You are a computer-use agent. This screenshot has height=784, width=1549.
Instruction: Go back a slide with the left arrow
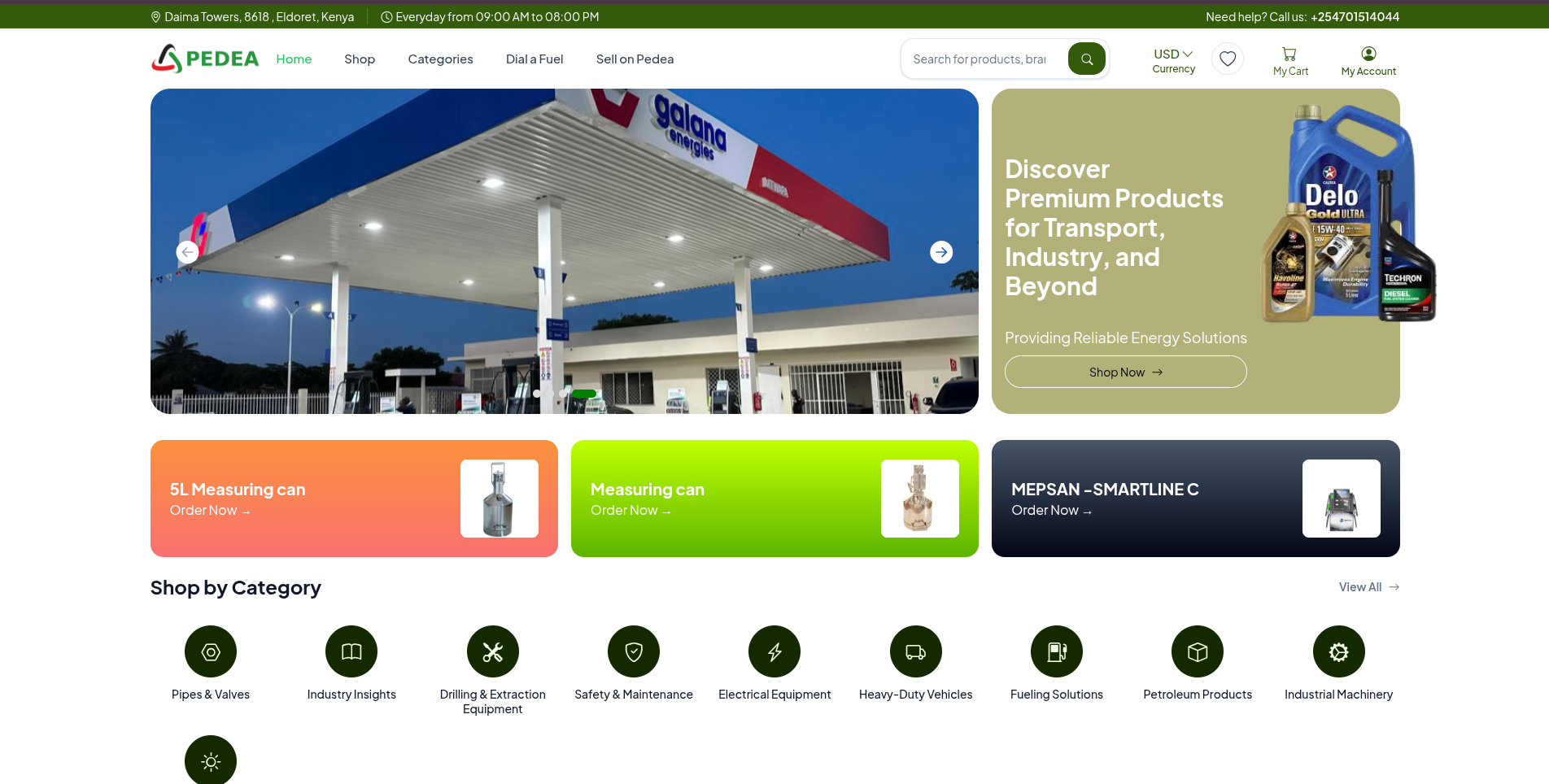[x=186, y=251]
